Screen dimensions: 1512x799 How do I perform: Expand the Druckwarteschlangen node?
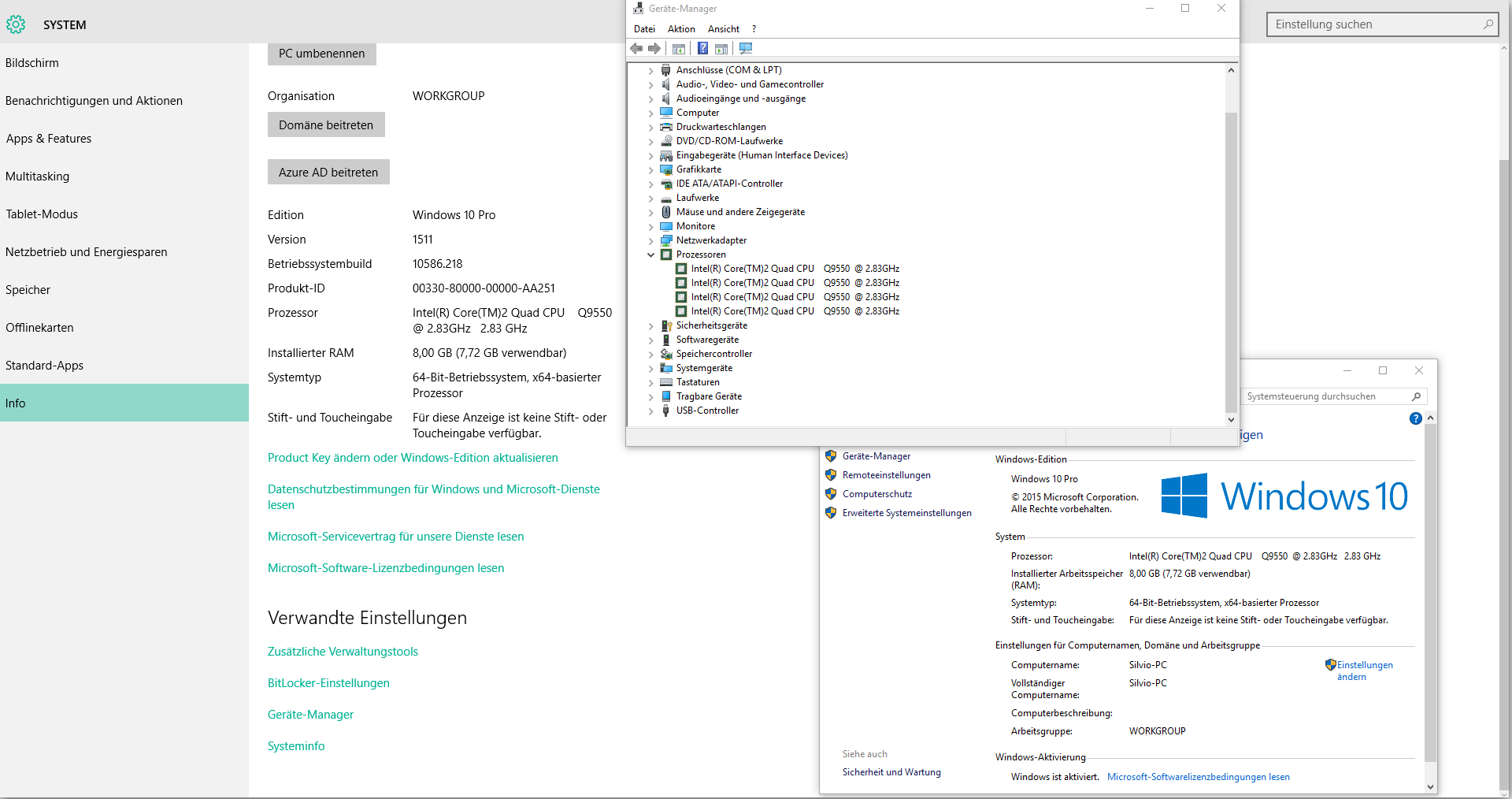tap(650, 128)
